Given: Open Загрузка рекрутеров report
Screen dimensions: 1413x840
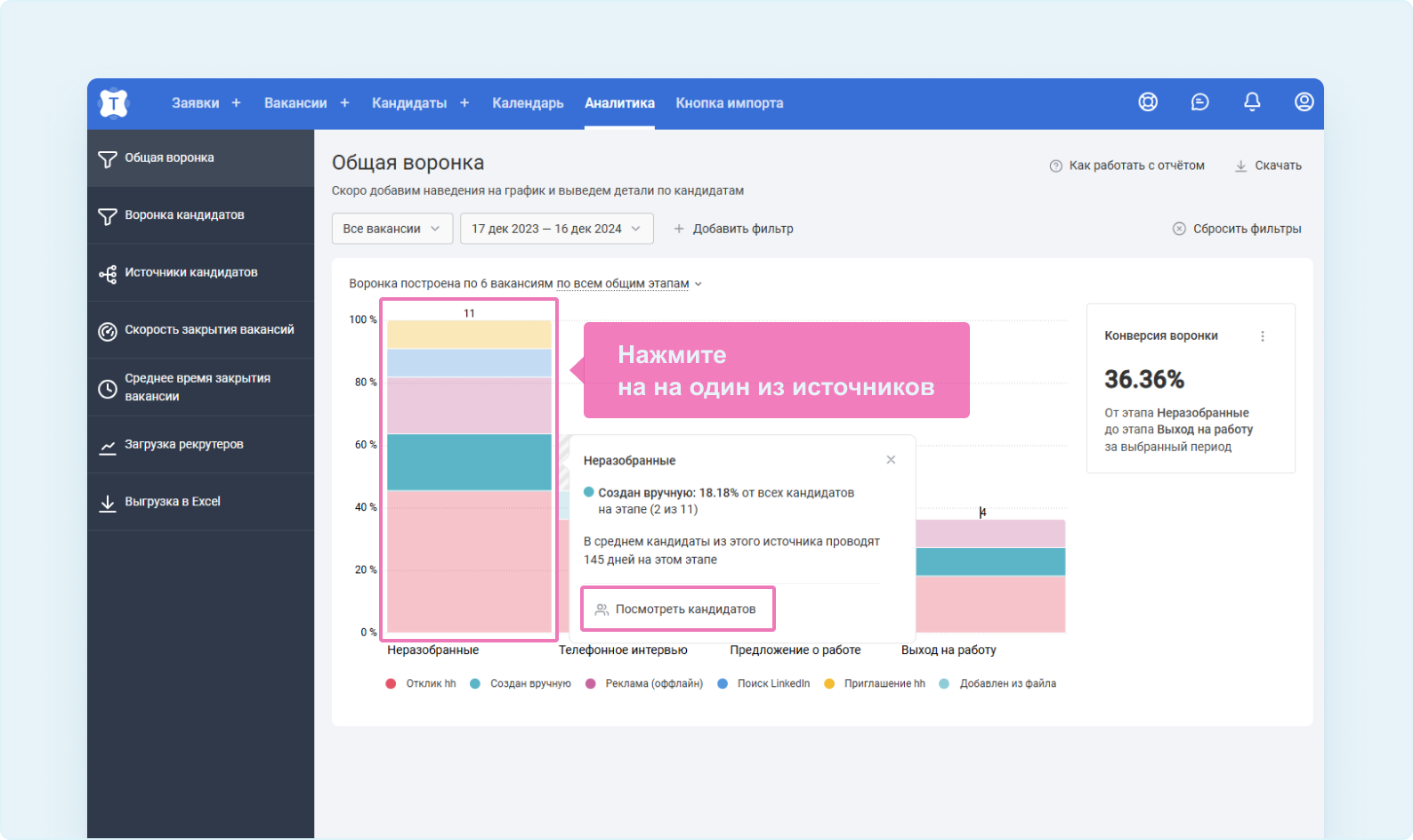Looking at the screenshot, I should [x=200, y=445].
